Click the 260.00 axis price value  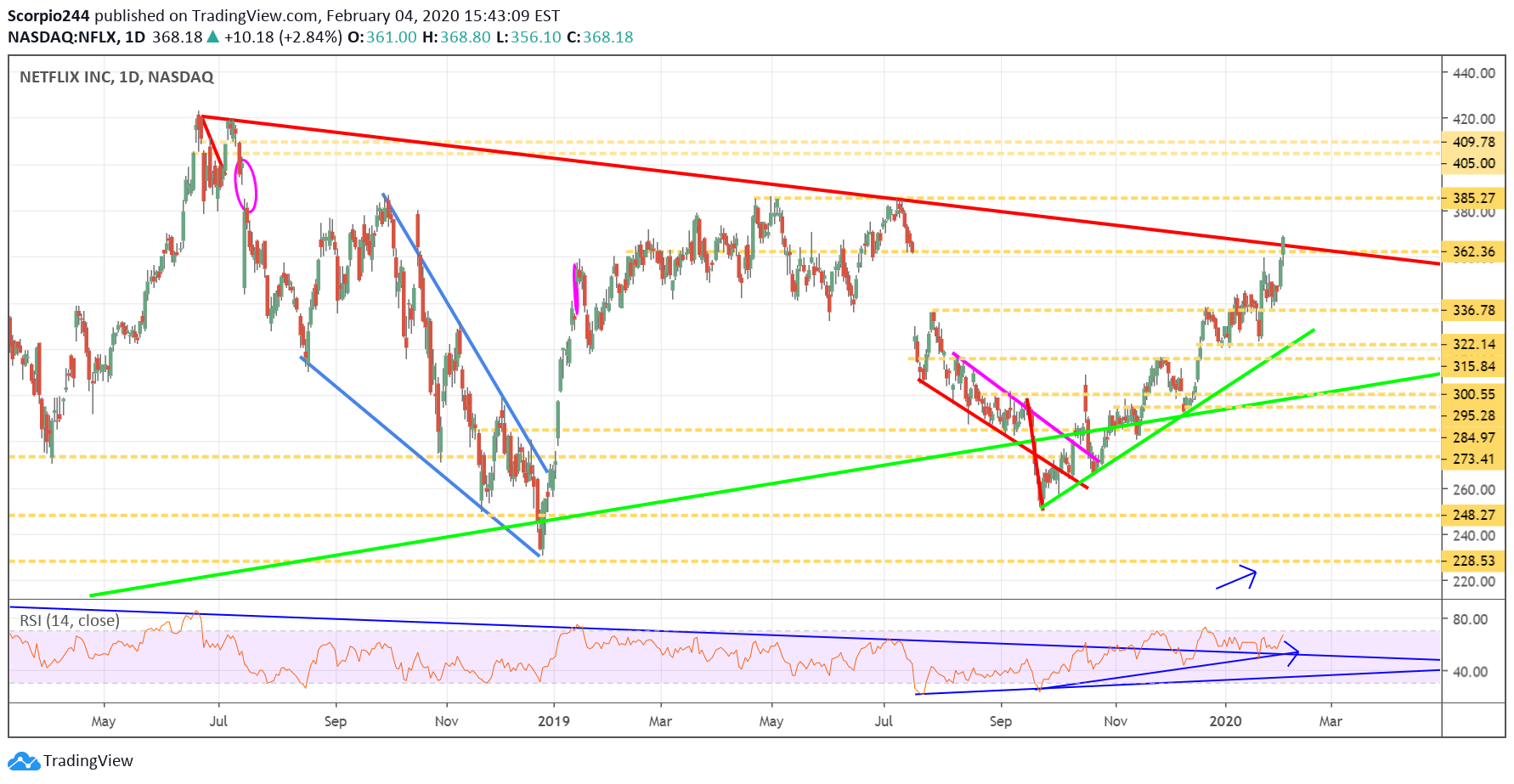(1474, 489)
